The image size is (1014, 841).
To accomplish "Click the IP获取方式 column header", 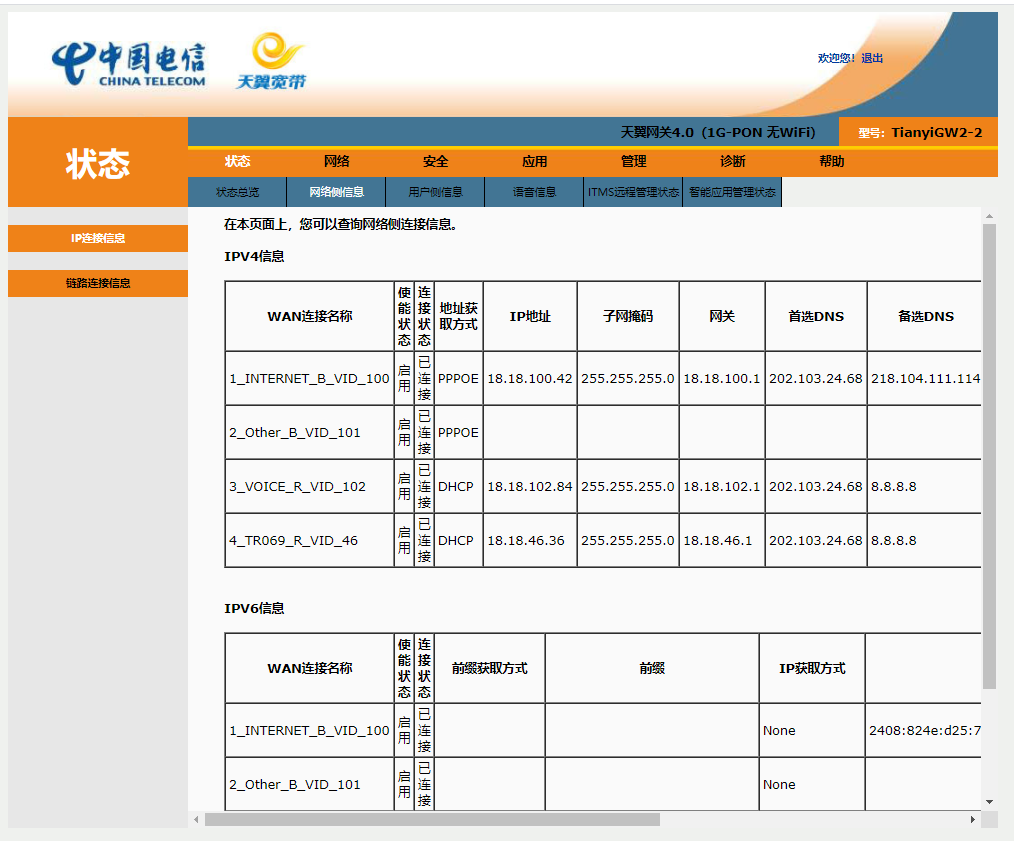I will (812, 668).
